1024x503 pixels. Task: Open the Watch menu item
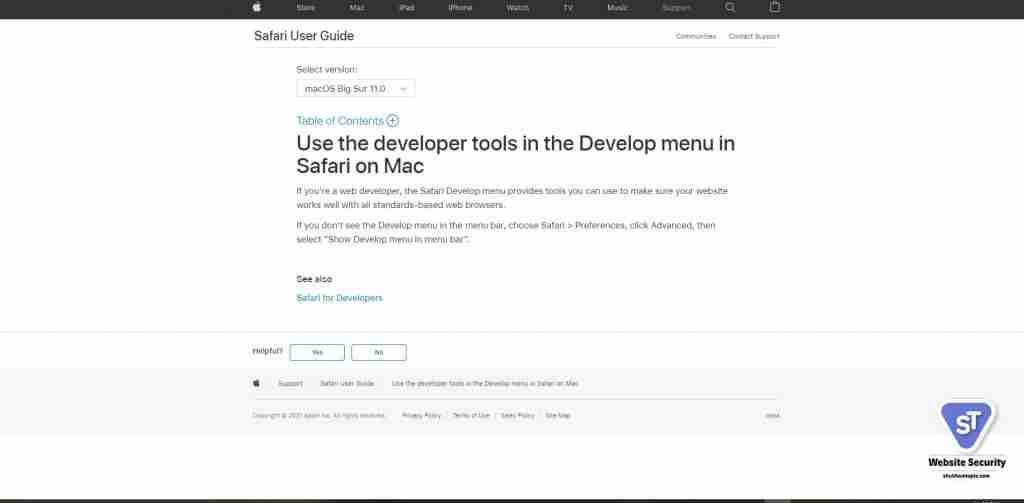coord(517,8)
